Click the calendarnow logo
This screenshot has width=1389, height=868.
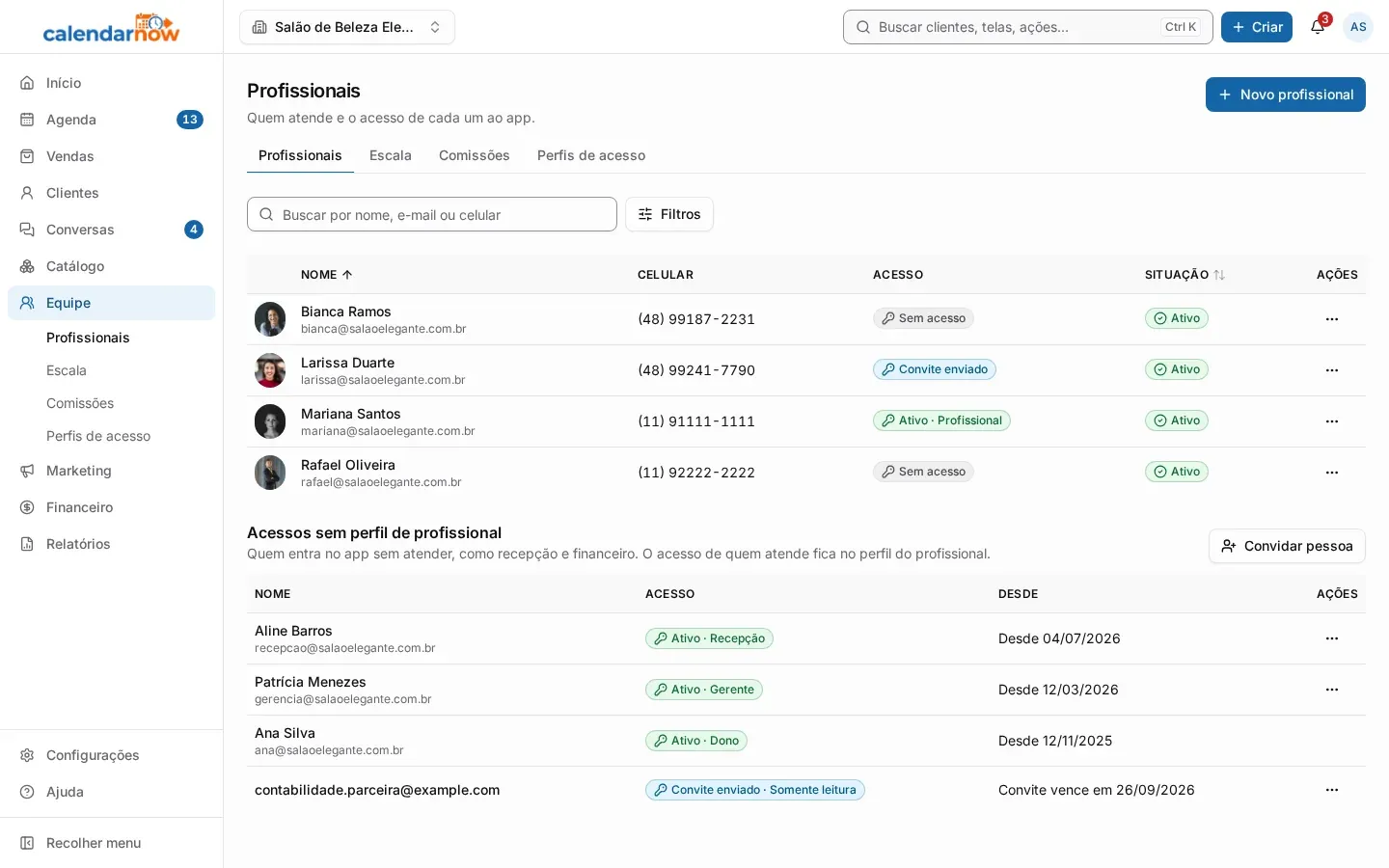point(111,28)
